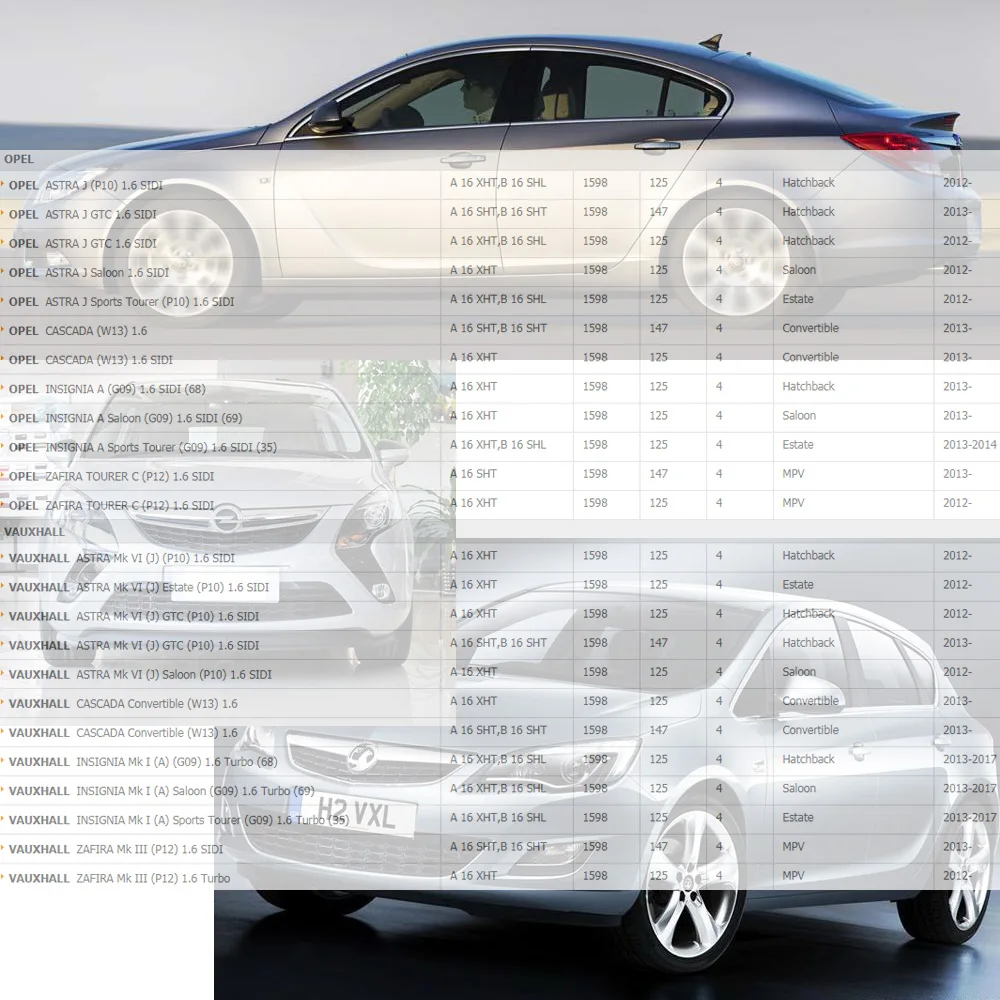The height and width of the screenshot is (1000, 1000).
Task: Click the VAUXHALL section header
Action: 34,532
